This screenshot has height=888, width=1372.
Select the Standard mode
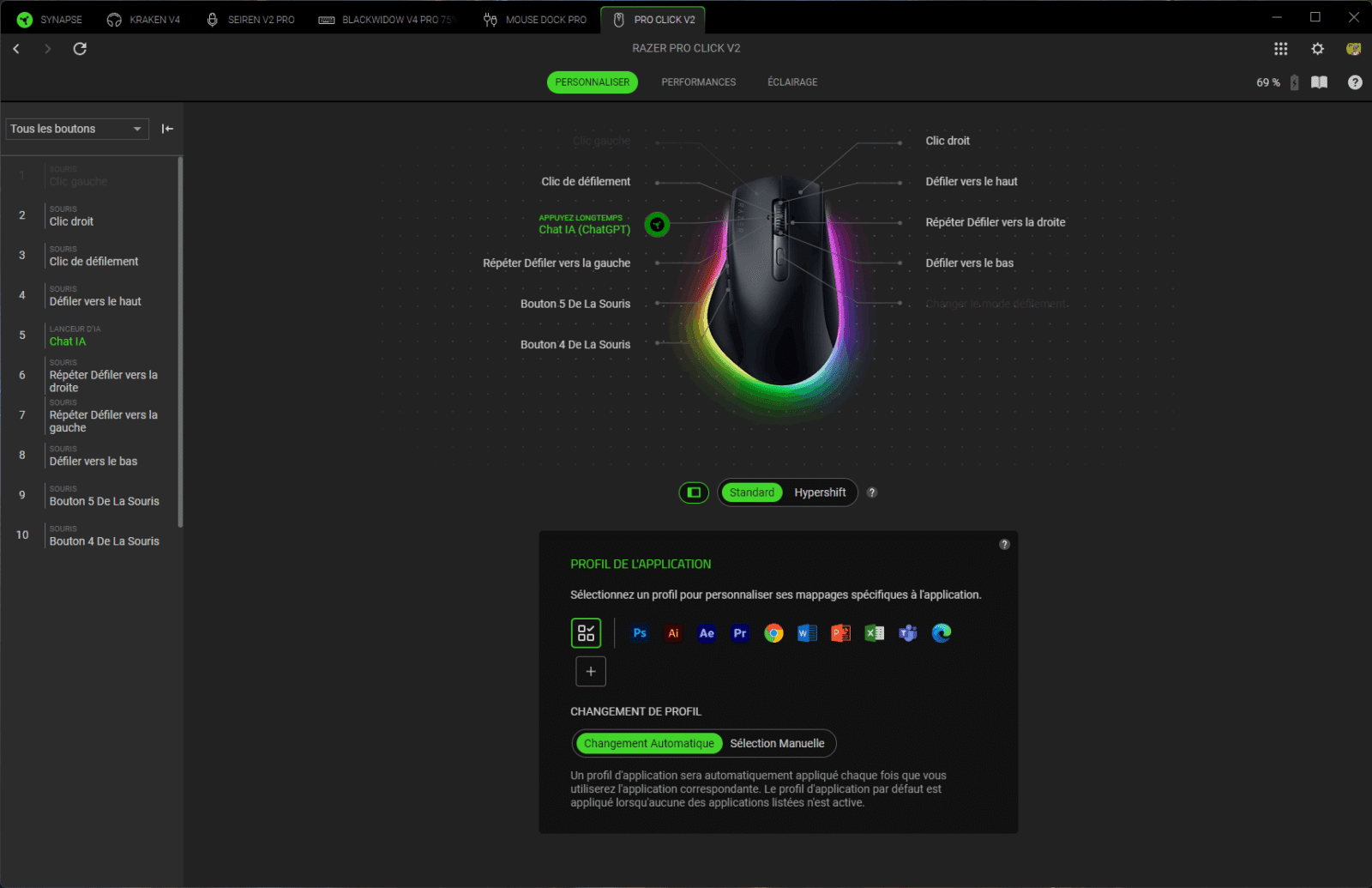(752, 492)
